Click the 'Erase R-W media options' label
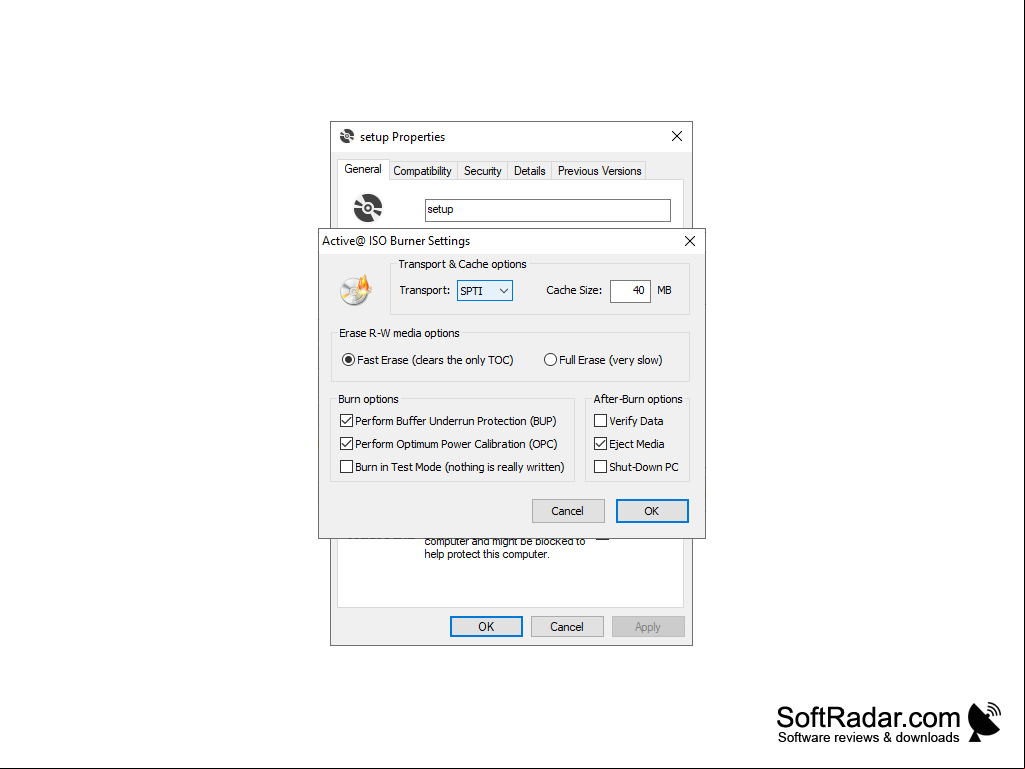Viewport: 1025px width, 769px height. [x=399, y=333]
